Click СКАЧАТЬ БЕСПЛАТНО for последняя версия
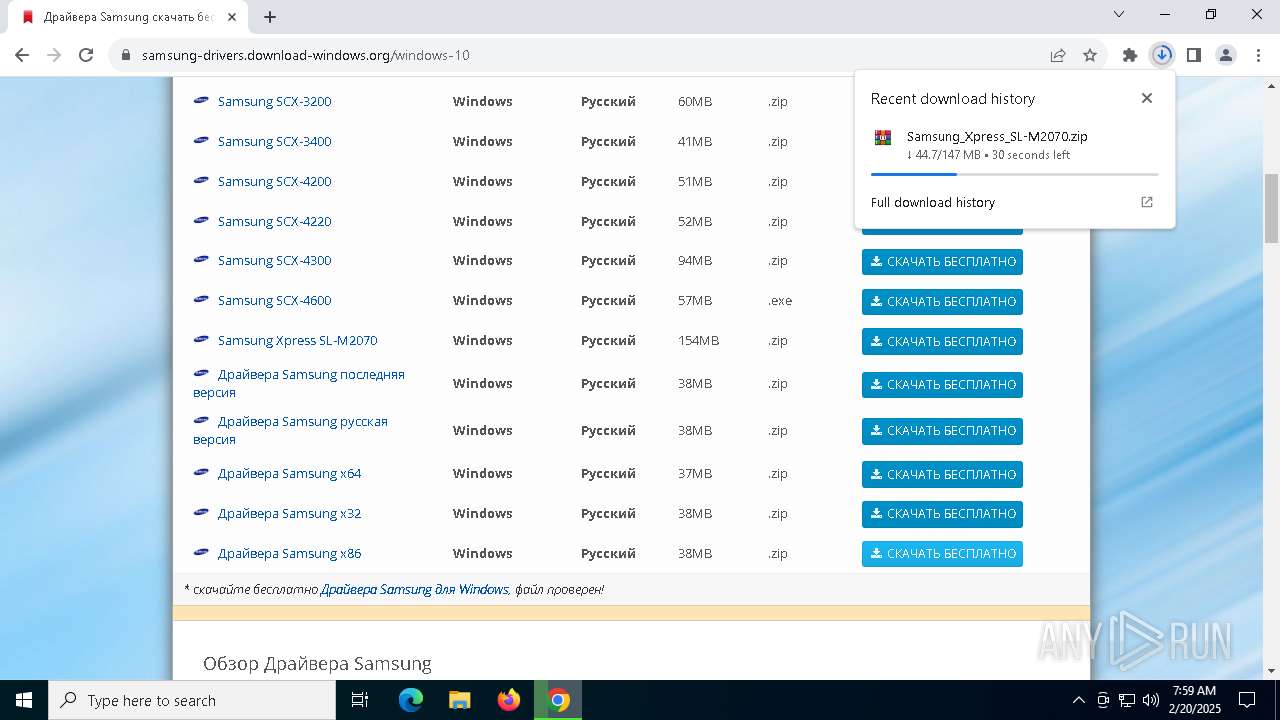 pos(942,384)
